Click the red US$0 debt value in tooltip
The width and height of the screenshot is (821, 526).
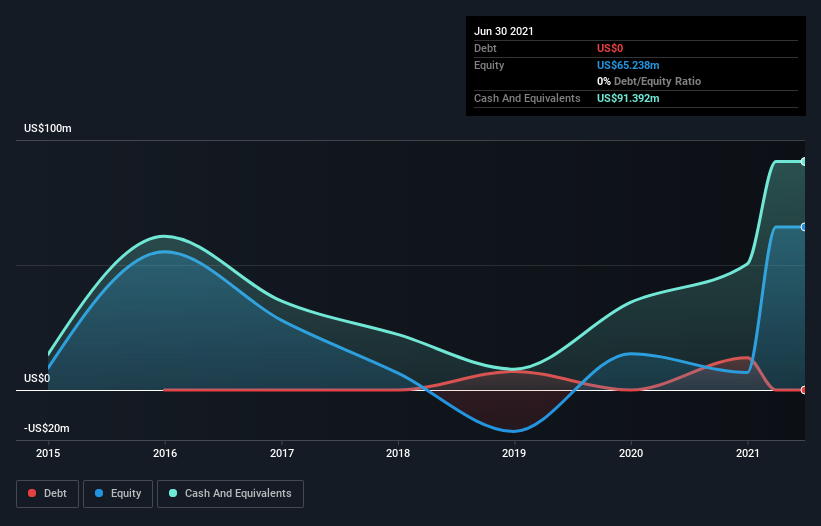pos(610,49)
